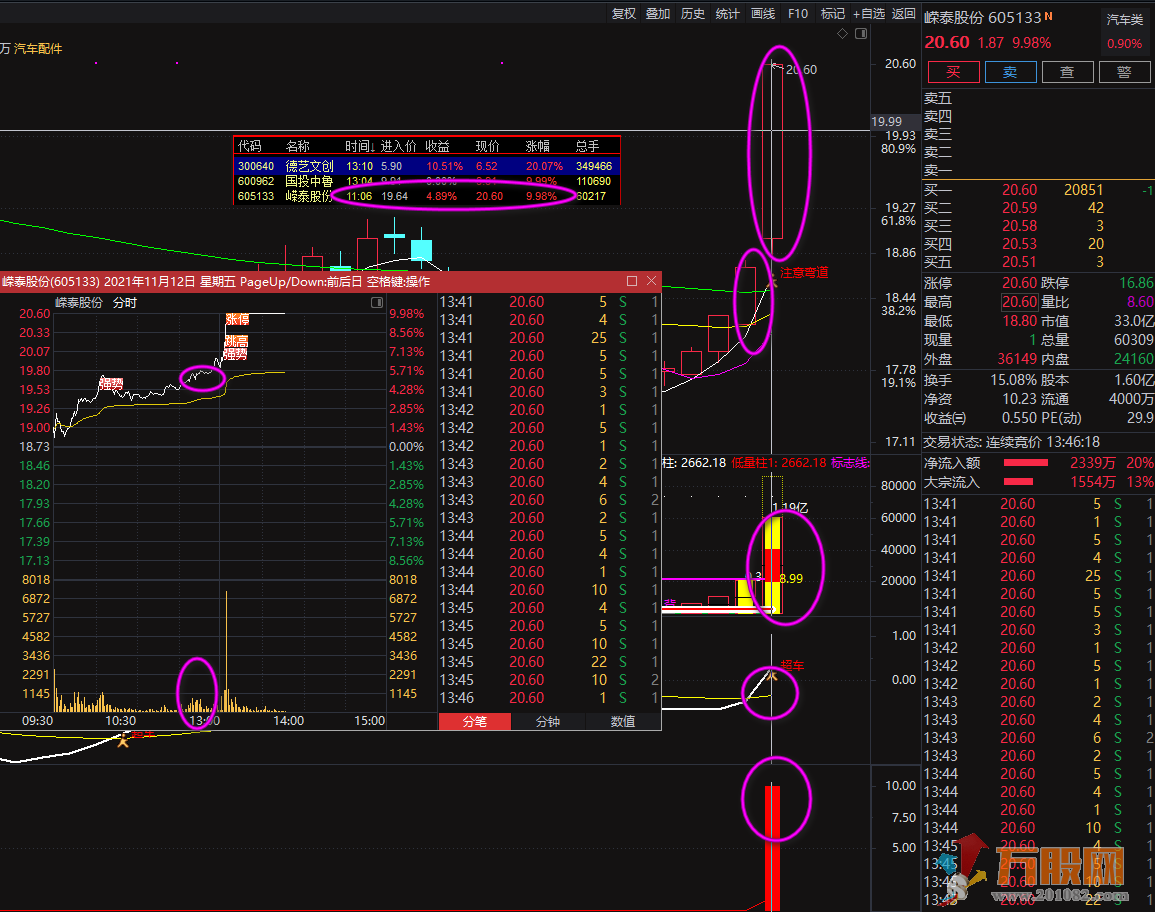Viewport: 1155px width, 912px height.
Task: Click the yellow star signal marker on indicator line
Action: pyautogui.click(x=124, y=740)
